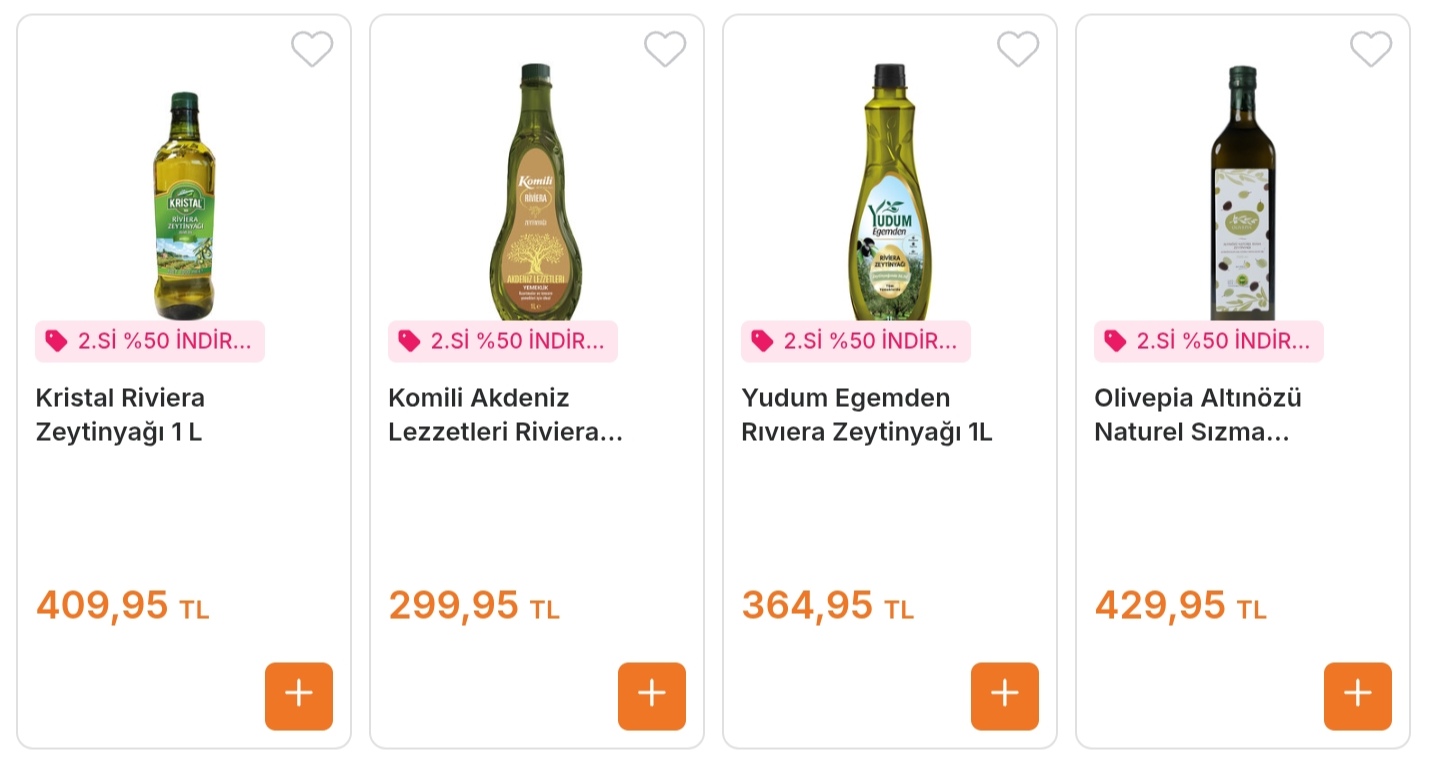
Task: Open the 2nd-item discount badge on Komili
Action: click(x=503, y=341)
